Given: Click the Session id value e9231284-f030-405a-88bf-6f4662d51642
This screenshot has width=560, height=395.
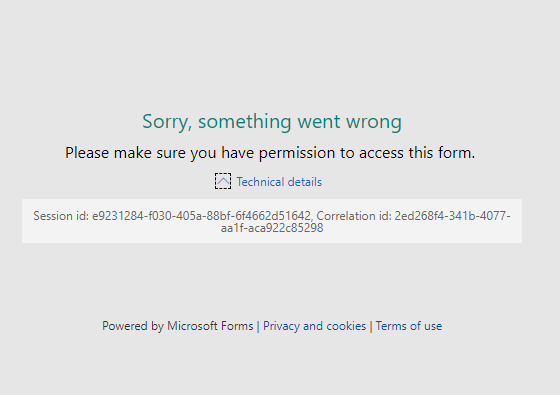Looking at the screenshot, I should point(201,216).
